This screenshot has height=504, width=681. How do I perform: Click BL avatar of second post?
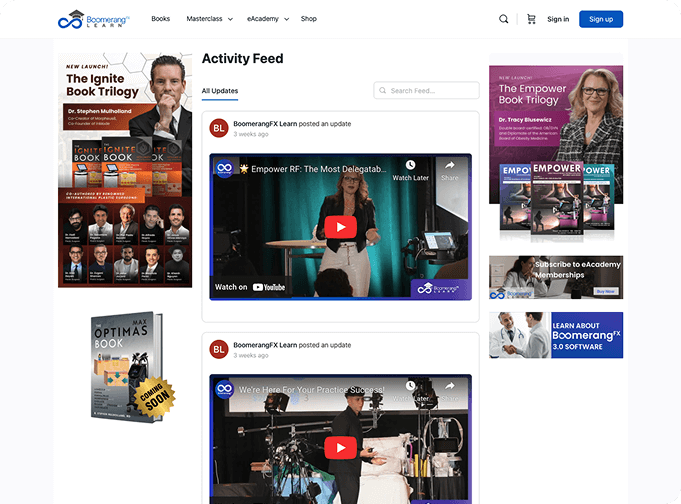coord(219,349)
